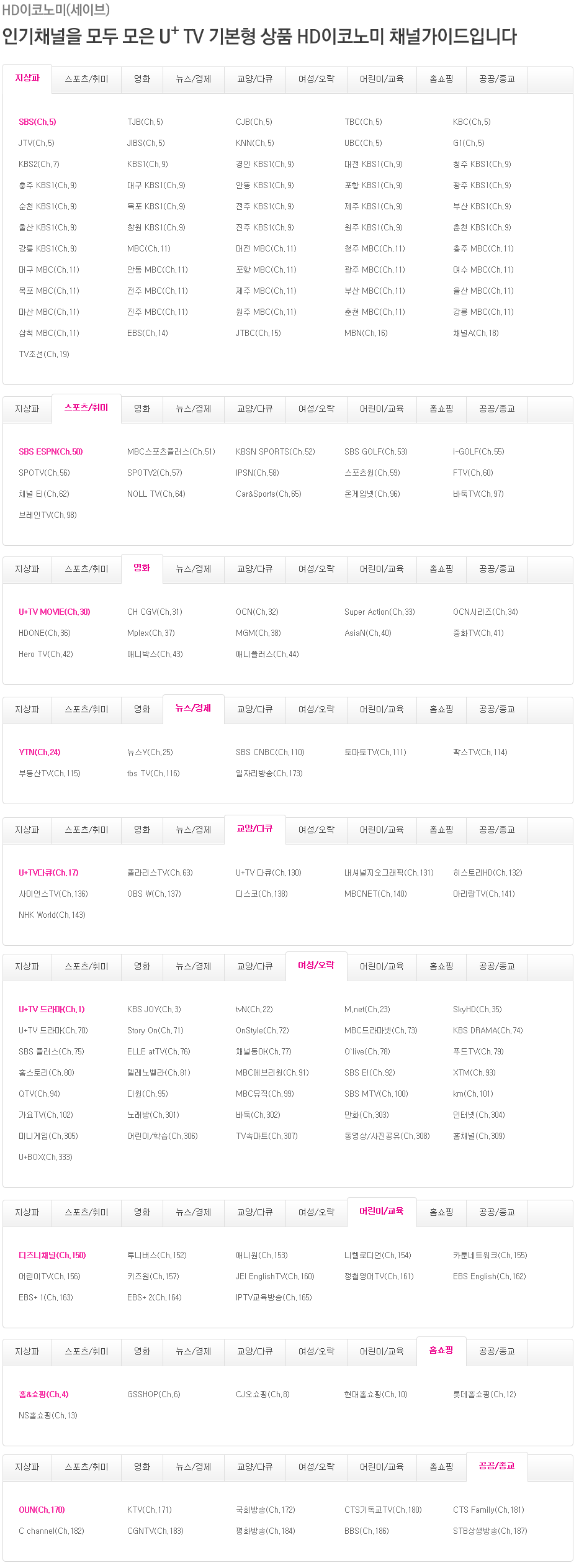
Task: Click the OUN(Ch.170) link
Action: pos(42,1510)
